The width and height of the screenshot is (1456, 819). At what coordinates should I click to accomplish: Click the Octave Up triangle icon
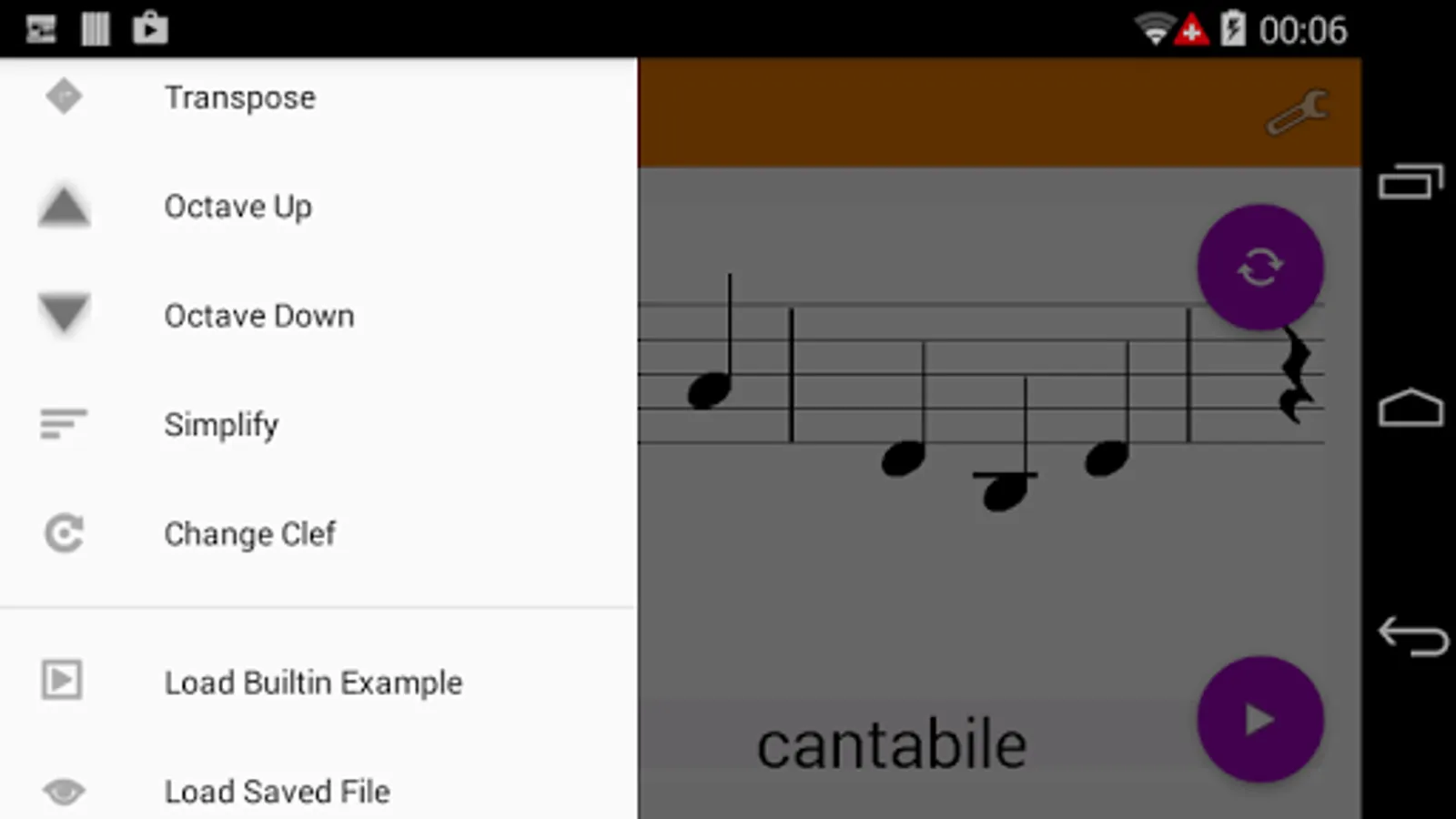tap(64, 207)
